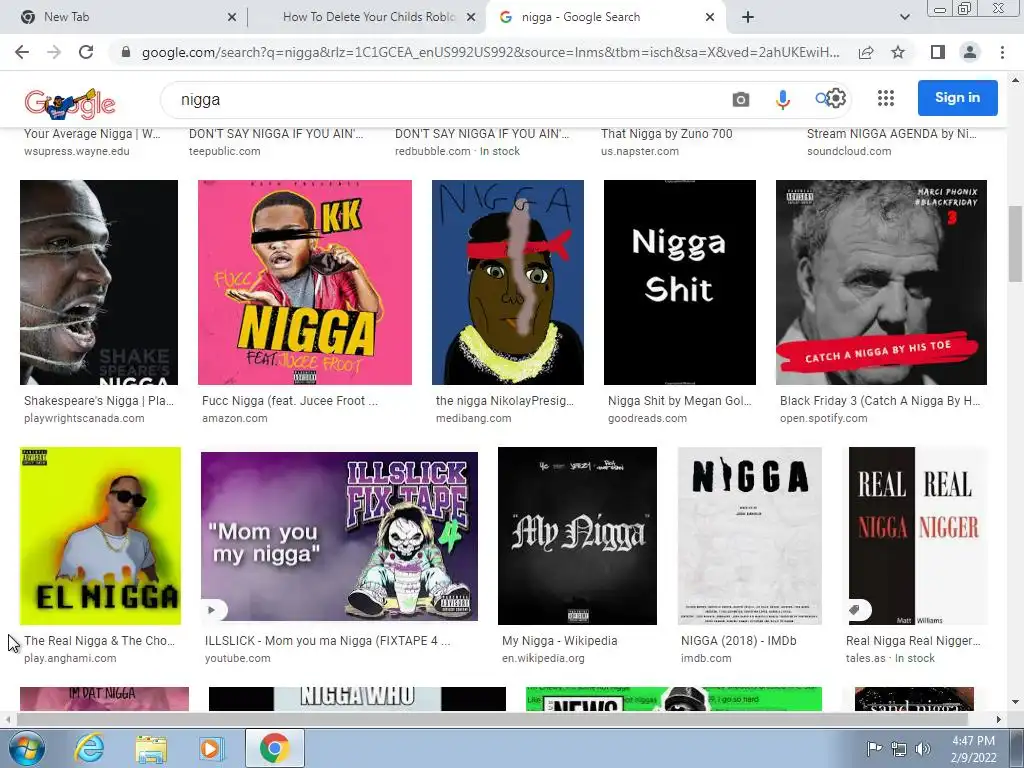Screen dimensions: 1024x768
Task: Click the Google doodle logo
Action: click(70, 103)
